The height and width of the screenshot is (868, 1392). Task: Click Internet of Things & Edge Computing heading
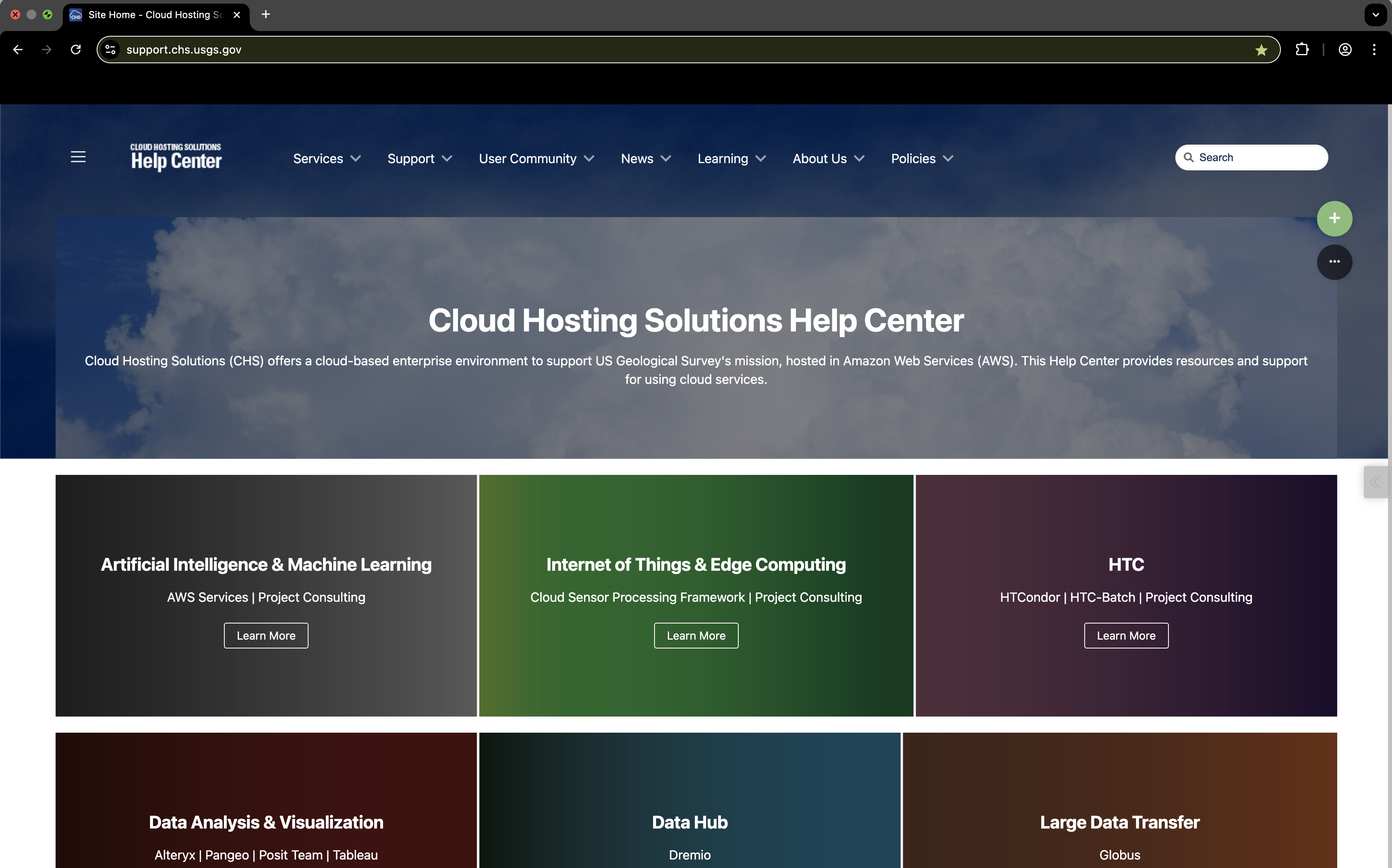point(696,564)
